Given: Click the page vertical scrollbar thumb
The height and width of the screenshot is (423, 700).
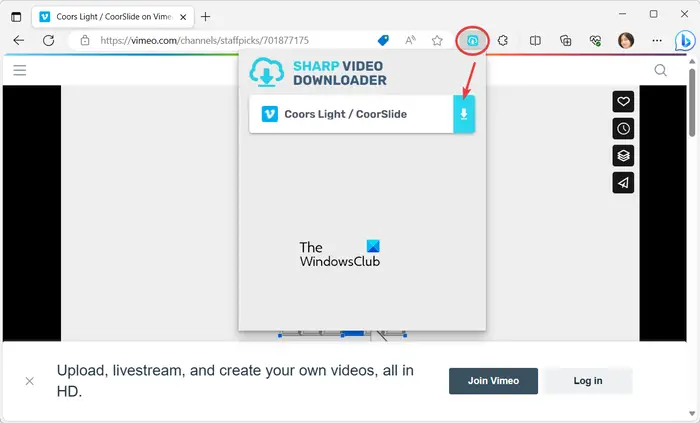Looking at the screenshot, I should click(x=692, y=103).
